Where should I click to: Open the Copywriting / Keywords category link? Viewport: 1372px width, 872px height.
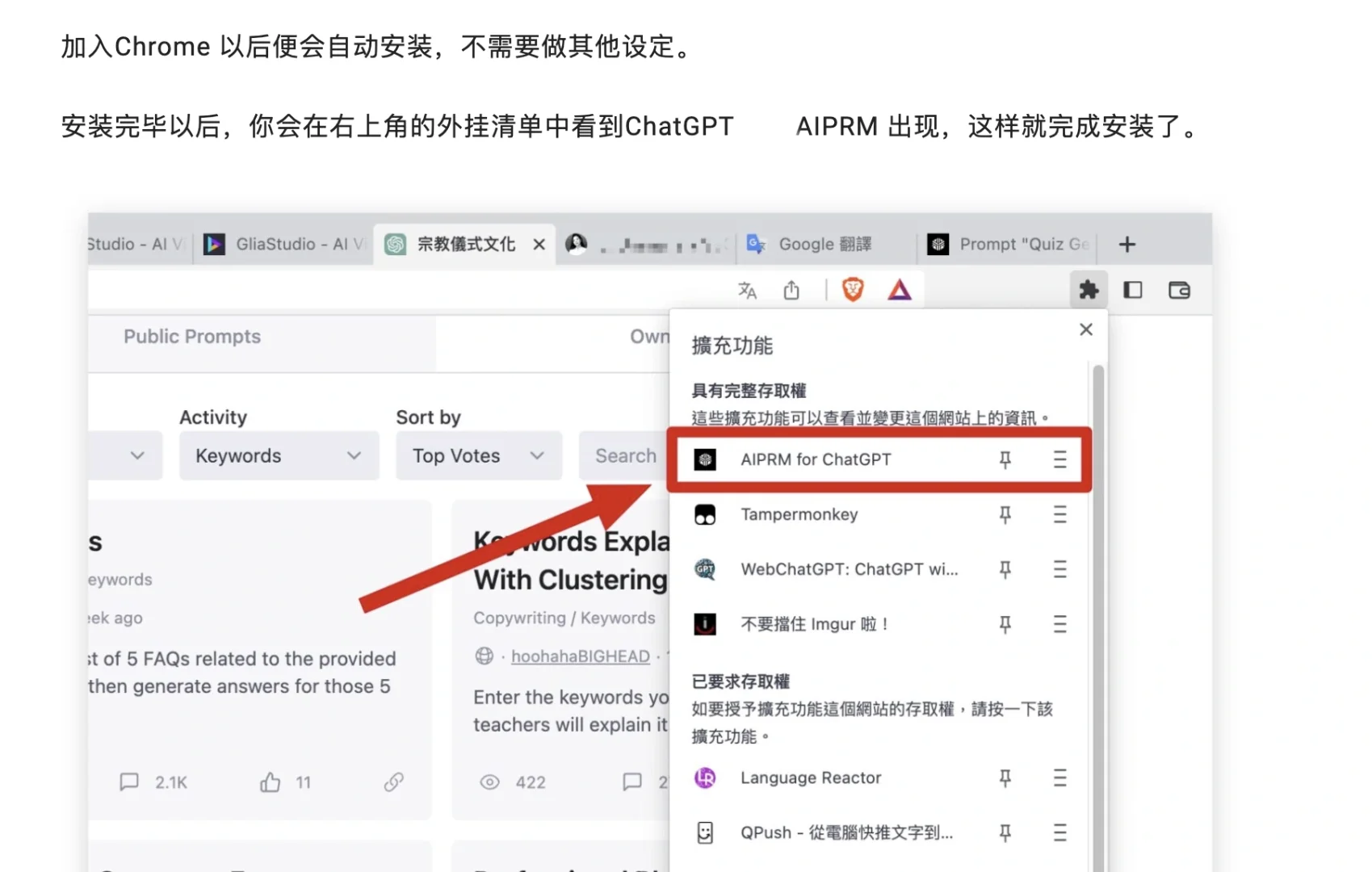(564, 618)
